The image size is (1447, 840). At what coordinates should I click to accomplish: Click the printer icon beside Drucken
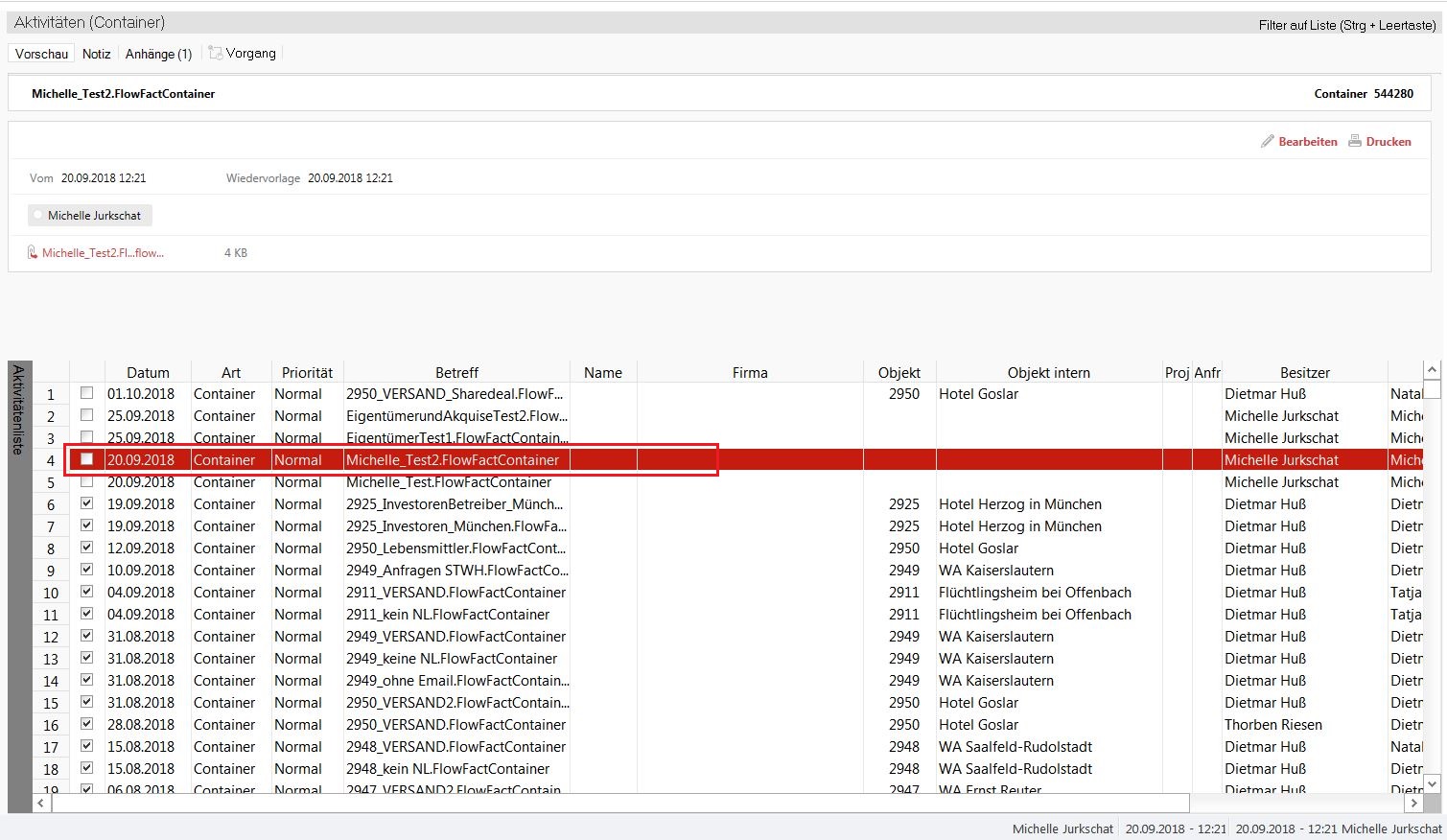pyautogui.click(x=1355, y=141)
